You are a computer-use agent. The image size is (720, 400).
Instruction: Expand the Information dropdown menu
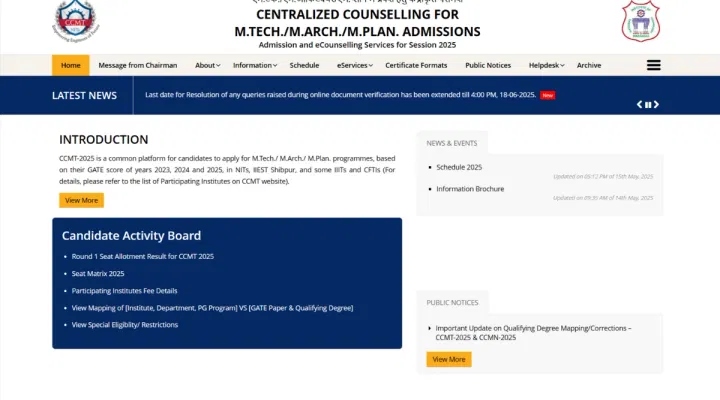pyautogui.click(x=254, y=65)
